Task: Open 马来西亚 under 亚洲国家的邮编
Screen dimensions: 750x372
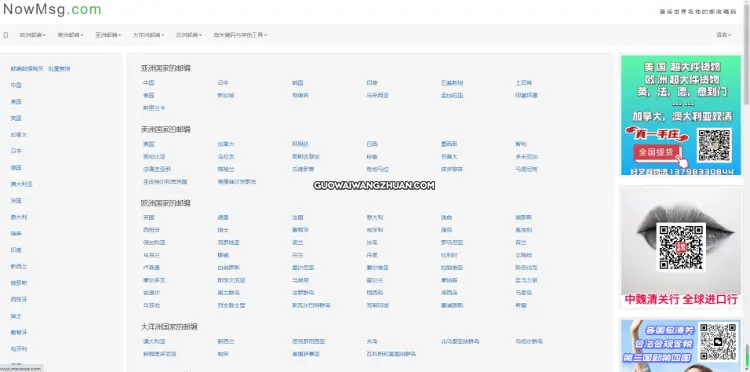Action: (377, 95)
